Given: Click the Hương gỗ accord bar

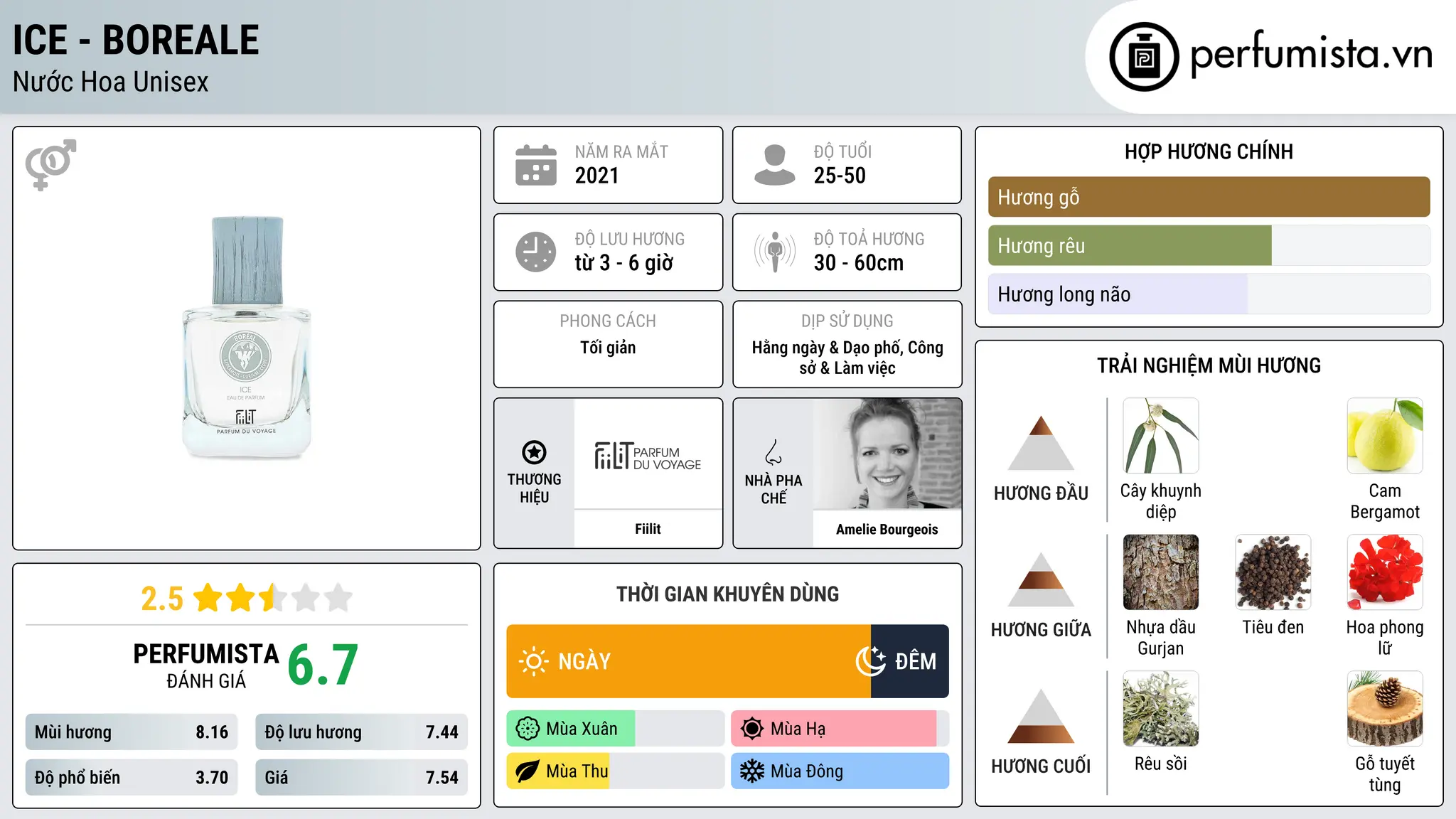Looking at the screenshot, I should pos(1209,197).
